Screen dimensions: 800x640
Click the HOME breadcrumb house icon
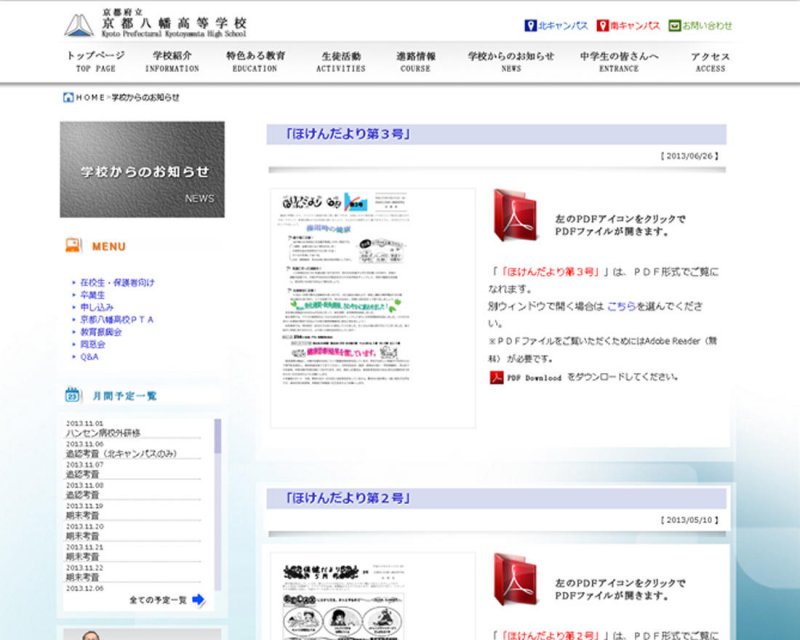point(68,97)
